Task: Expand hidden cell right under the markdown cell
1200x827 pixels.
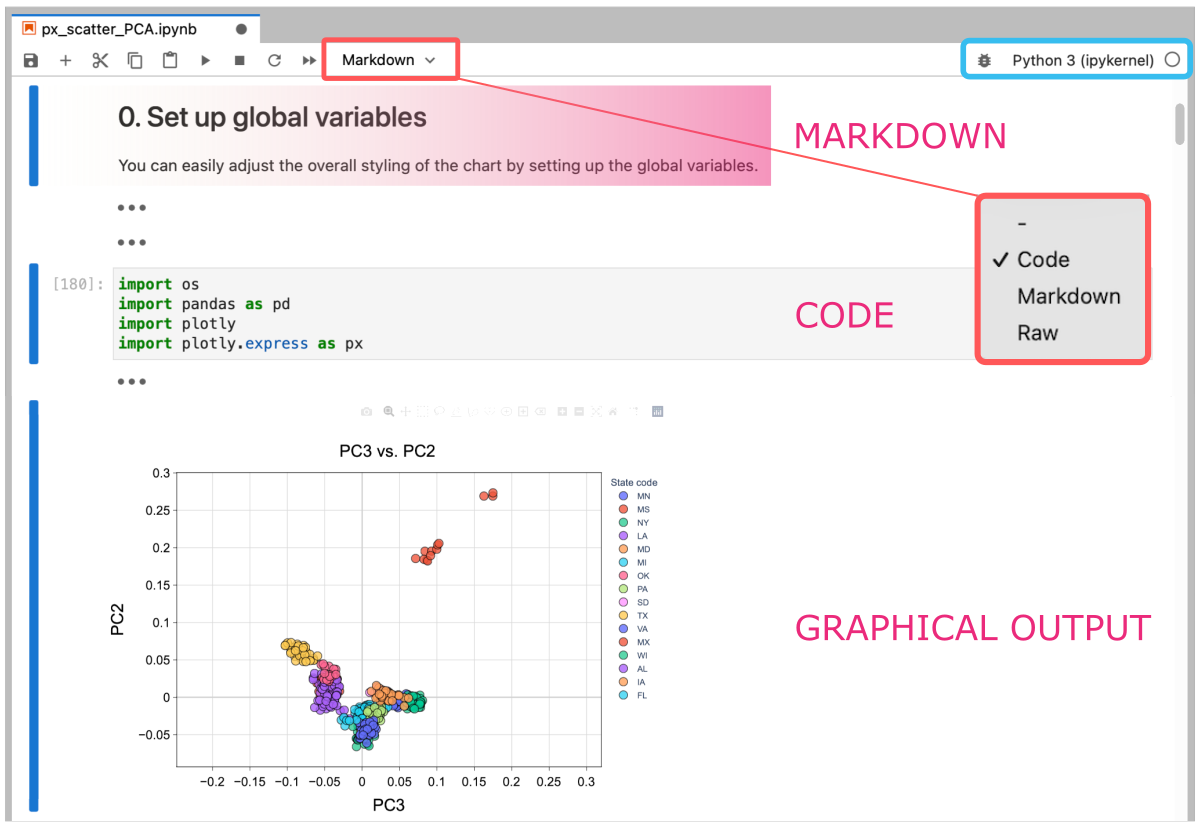Action: (x=132, y=208)
